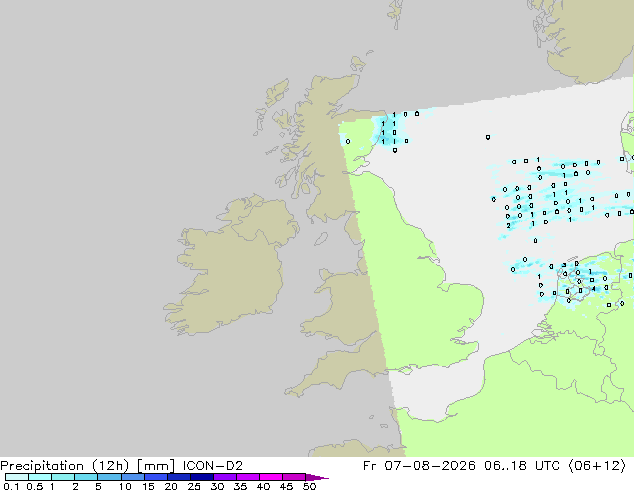Click the "[mm]" unit label
Screen dimensions: 634x490
(156, 466)
